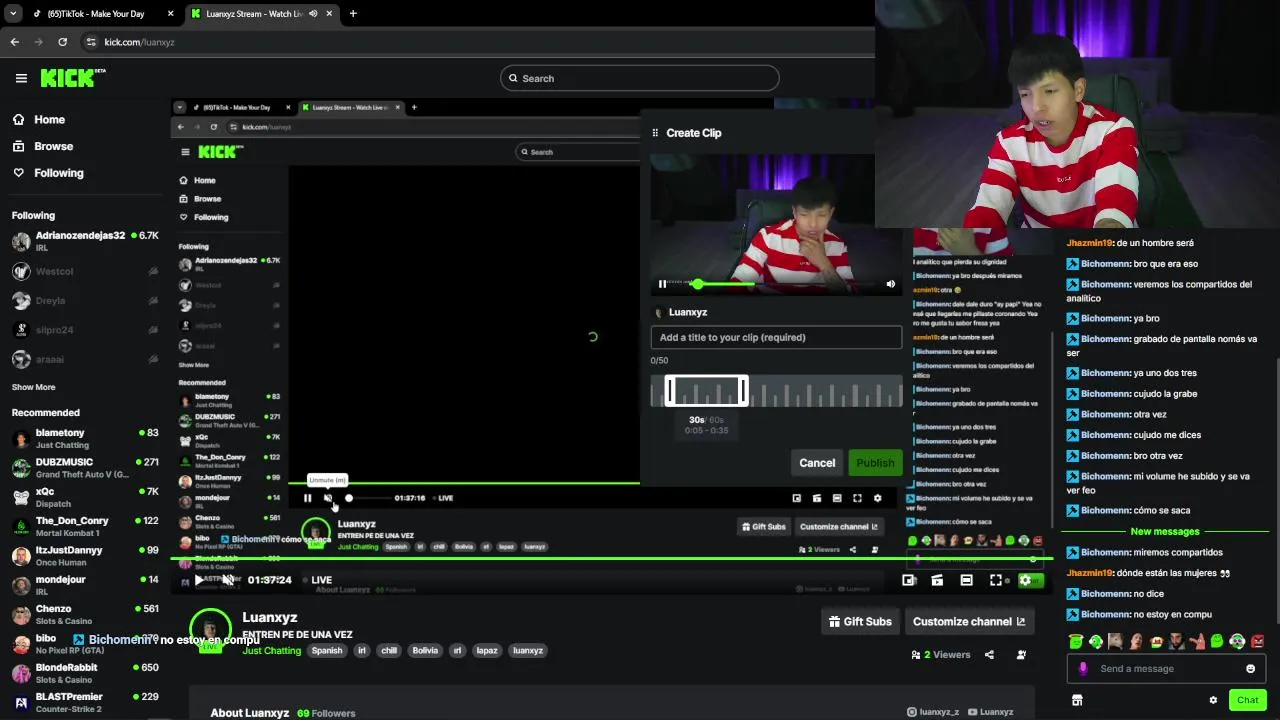Open site information icon in address bar
Viewport: 1280px width, 720px height.
(91, 42)
